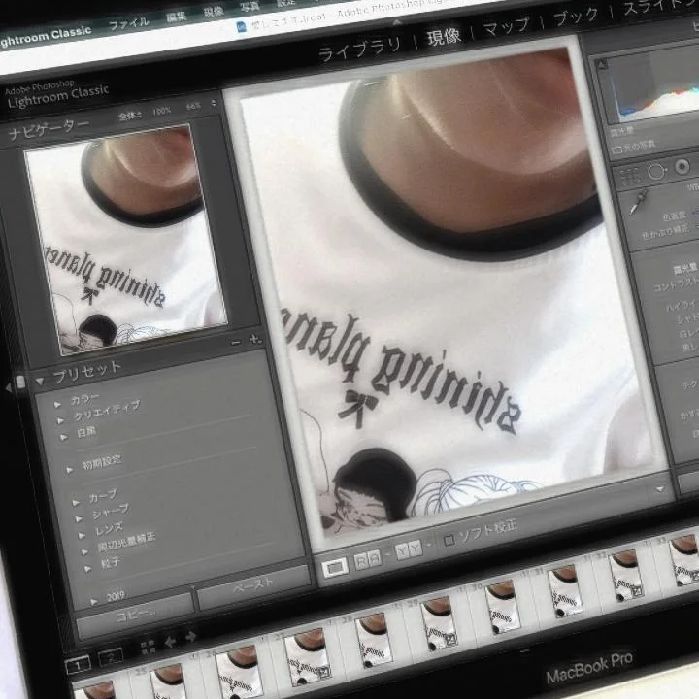
Task: Collapse the プリセット panel triangle
Action: [x=40, y=382]
